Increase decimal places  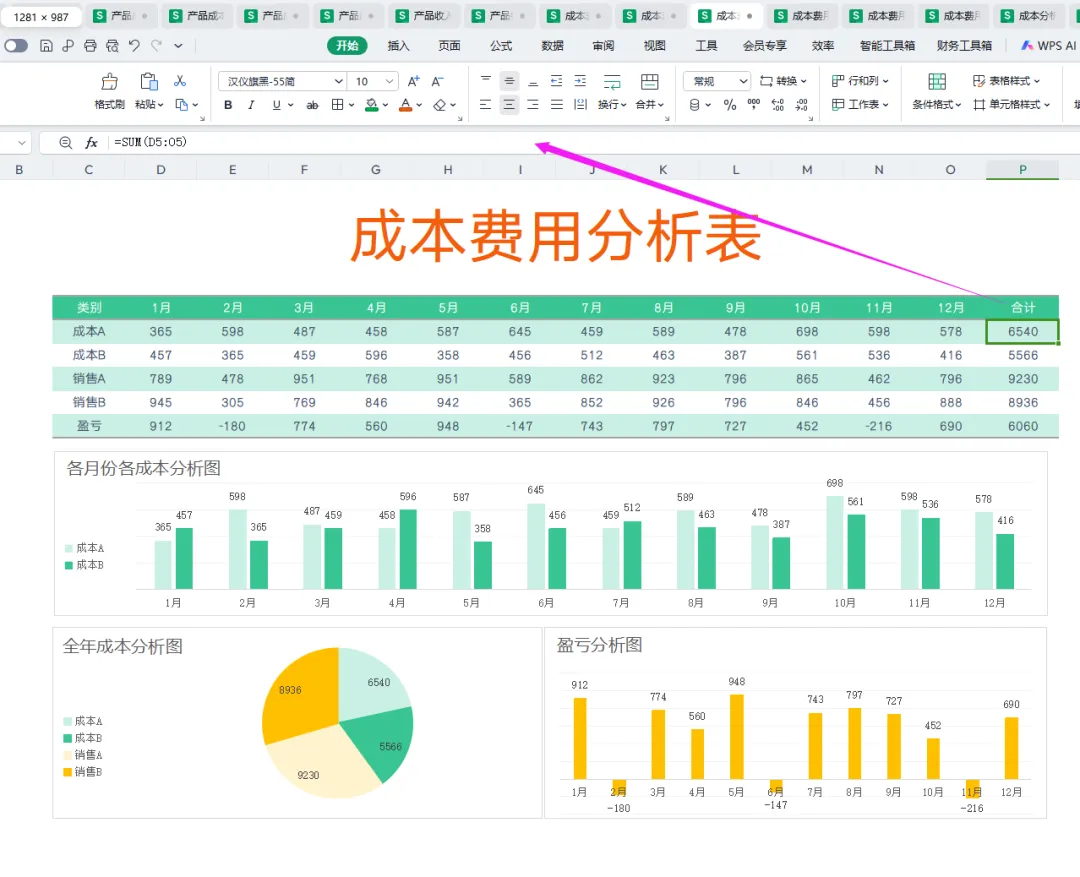click(x=778, y=105)
